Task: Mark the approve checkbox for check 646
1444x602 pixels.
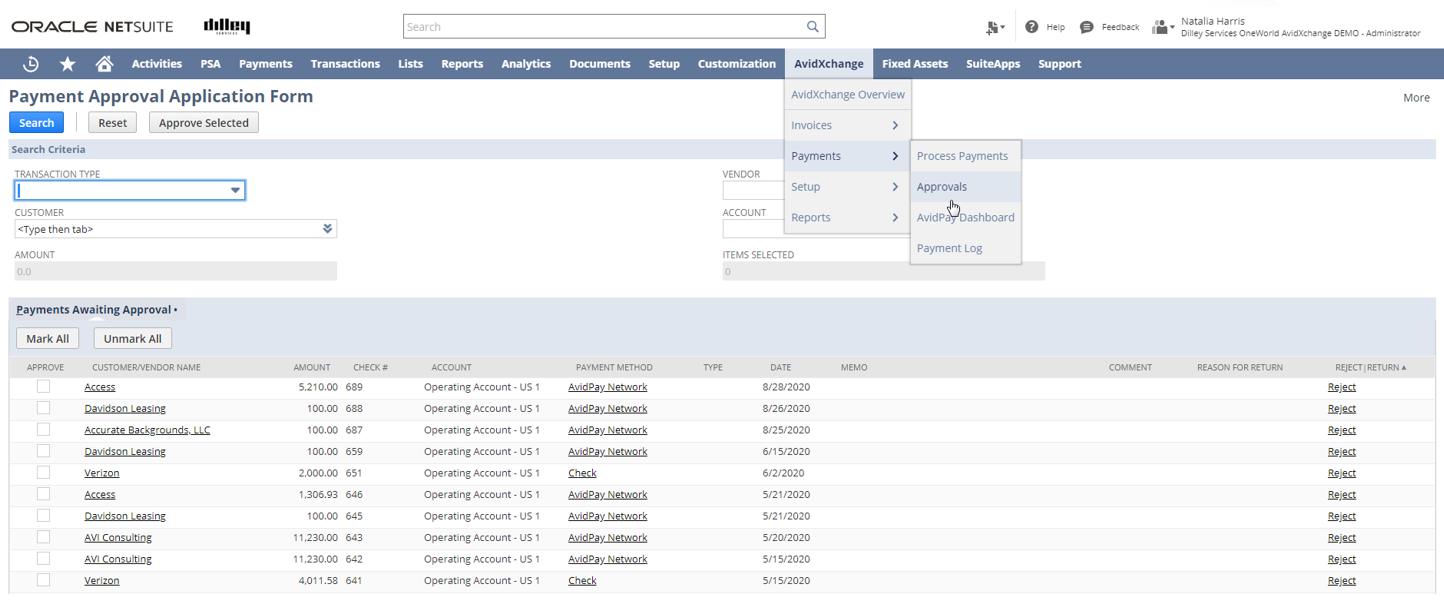Action: point(43,494)
